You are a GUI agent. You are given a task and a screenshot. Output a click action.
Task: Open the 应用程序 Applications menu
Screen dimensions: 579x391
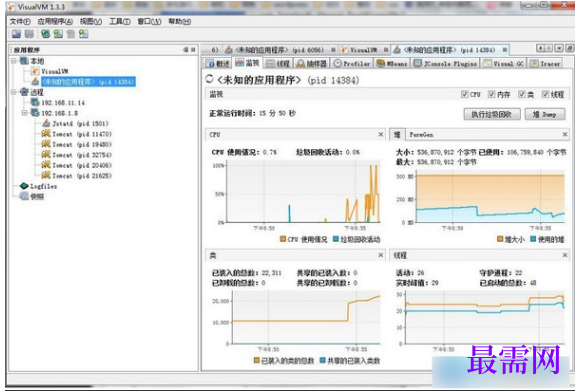click(x=55, y=21)
